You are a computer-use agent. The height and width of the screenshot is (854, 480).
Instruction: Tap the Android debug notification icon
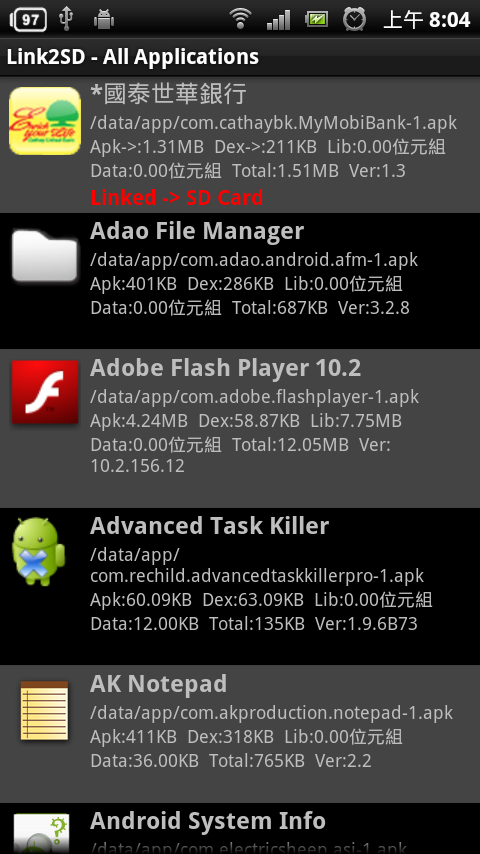(x=104, y=20)
